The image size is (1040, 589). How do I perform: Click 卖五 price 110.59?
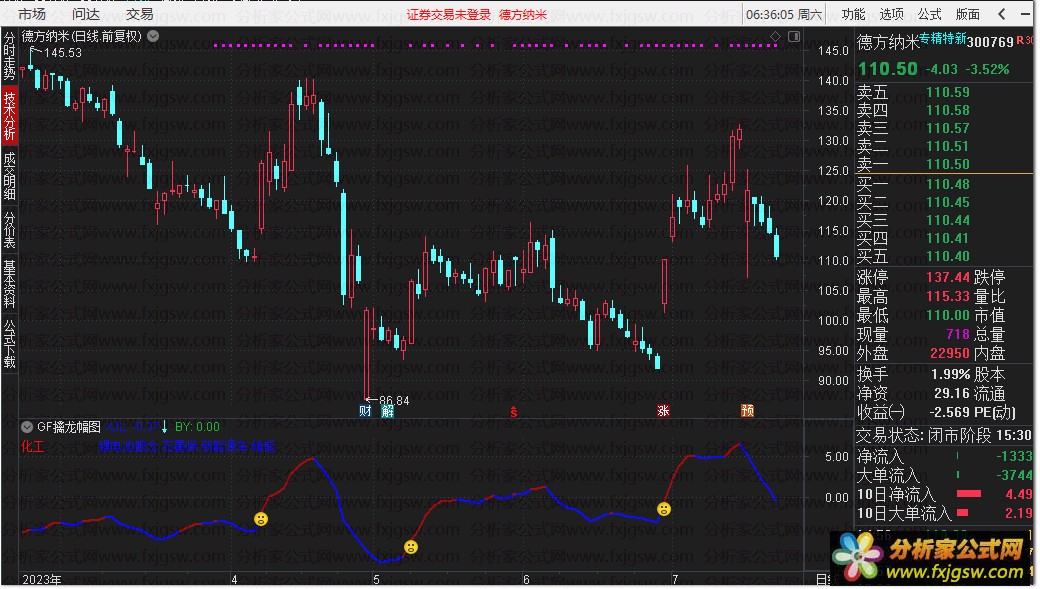(948, 92)
